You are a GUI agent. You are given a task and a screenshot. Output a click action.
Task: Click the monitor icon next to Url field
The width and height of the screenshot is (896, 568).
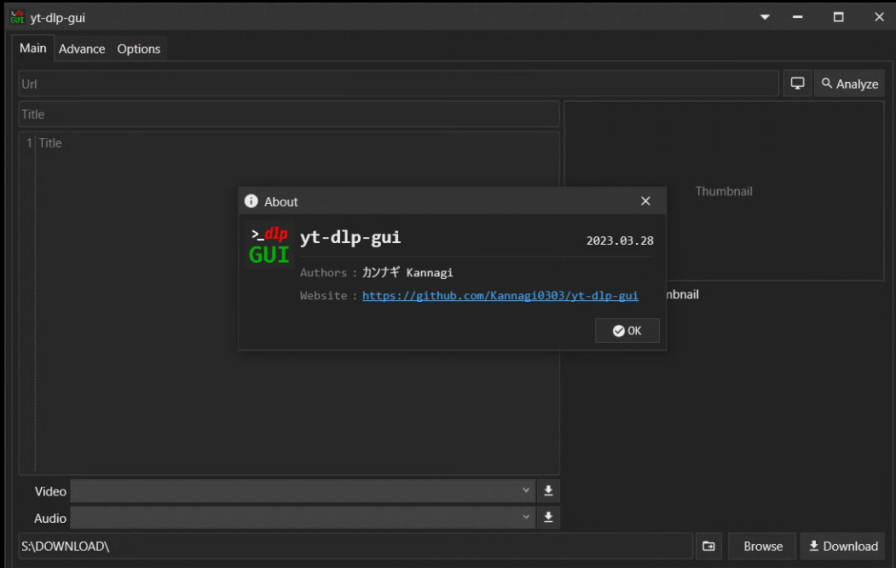pos(797,83)
